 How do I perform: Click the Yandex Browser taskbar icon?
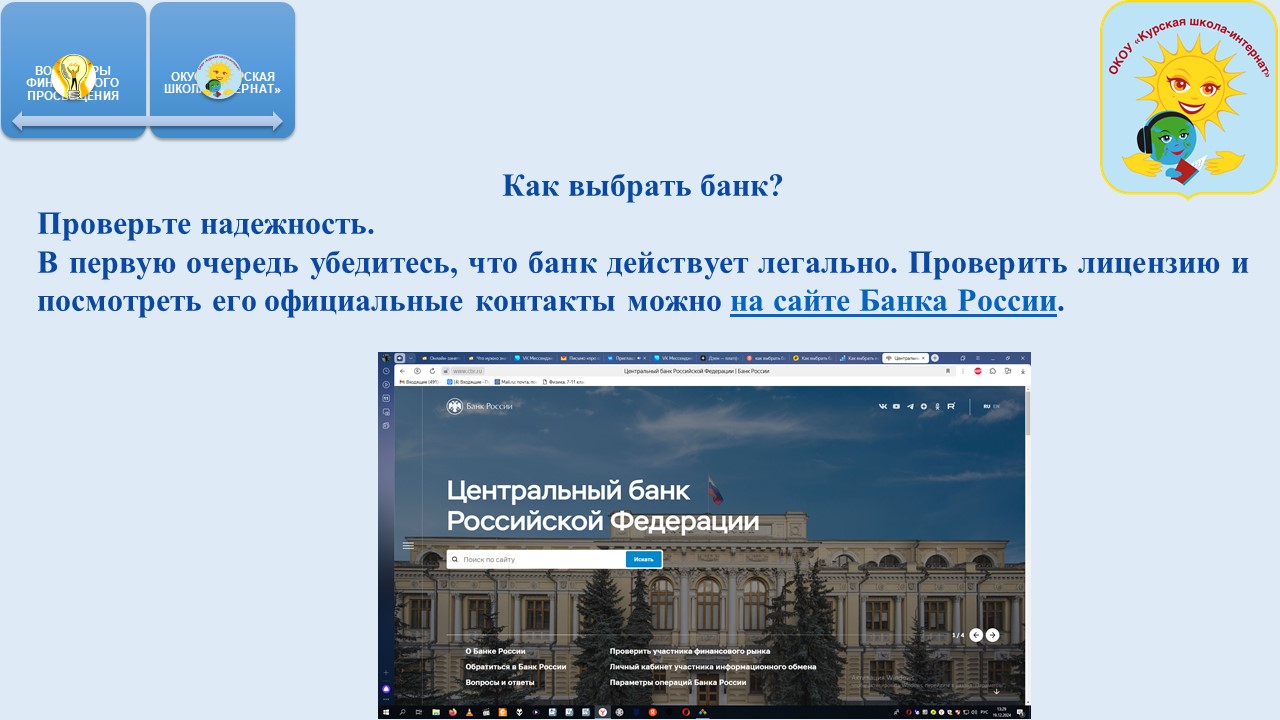[x=602, y=712]
